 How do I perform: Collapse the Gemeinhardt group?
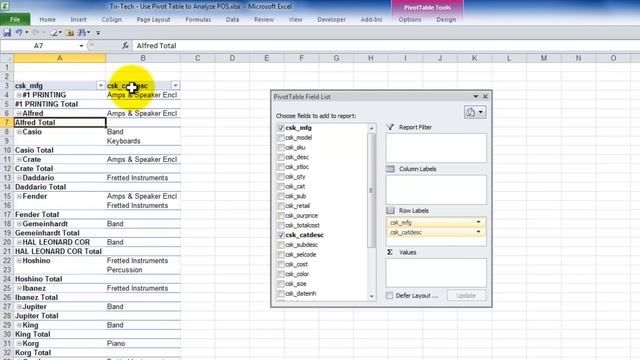(x=19, y=224)
